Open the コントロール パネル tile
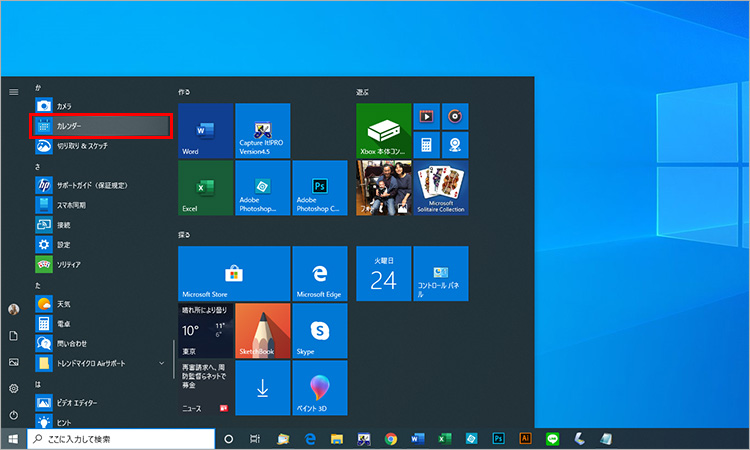 click(x=440, y=274)
